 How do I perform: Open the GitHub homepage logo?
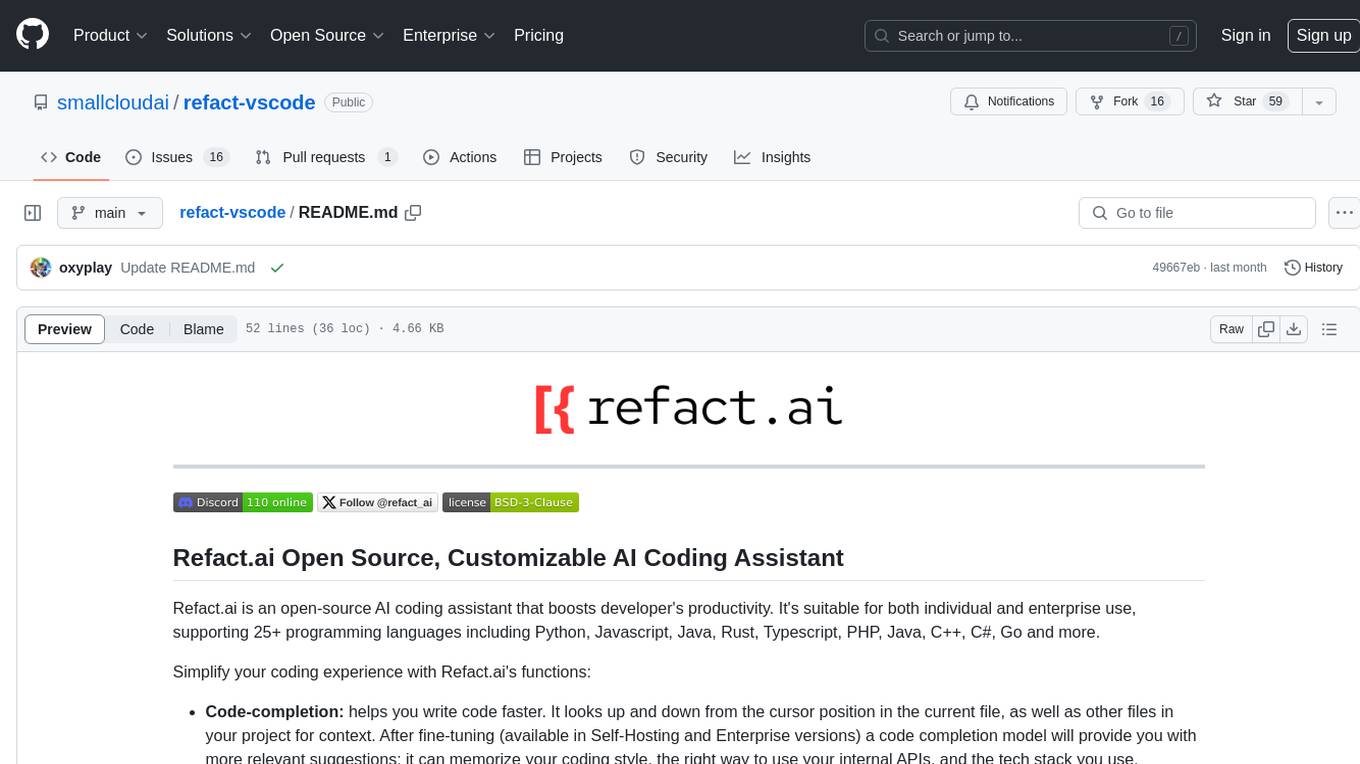[32, 35]
